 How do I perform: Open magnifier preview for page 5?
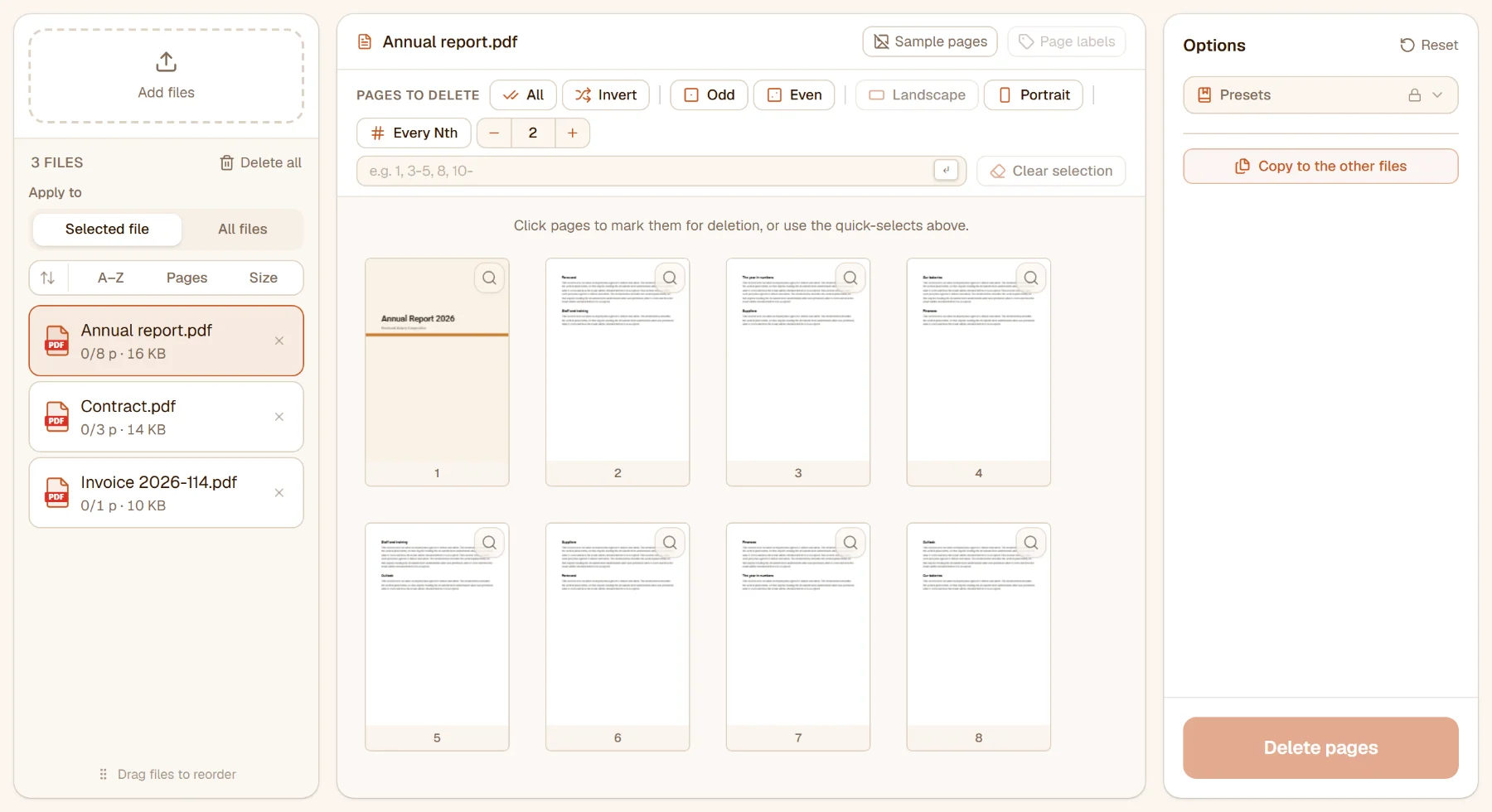[490, 543]
